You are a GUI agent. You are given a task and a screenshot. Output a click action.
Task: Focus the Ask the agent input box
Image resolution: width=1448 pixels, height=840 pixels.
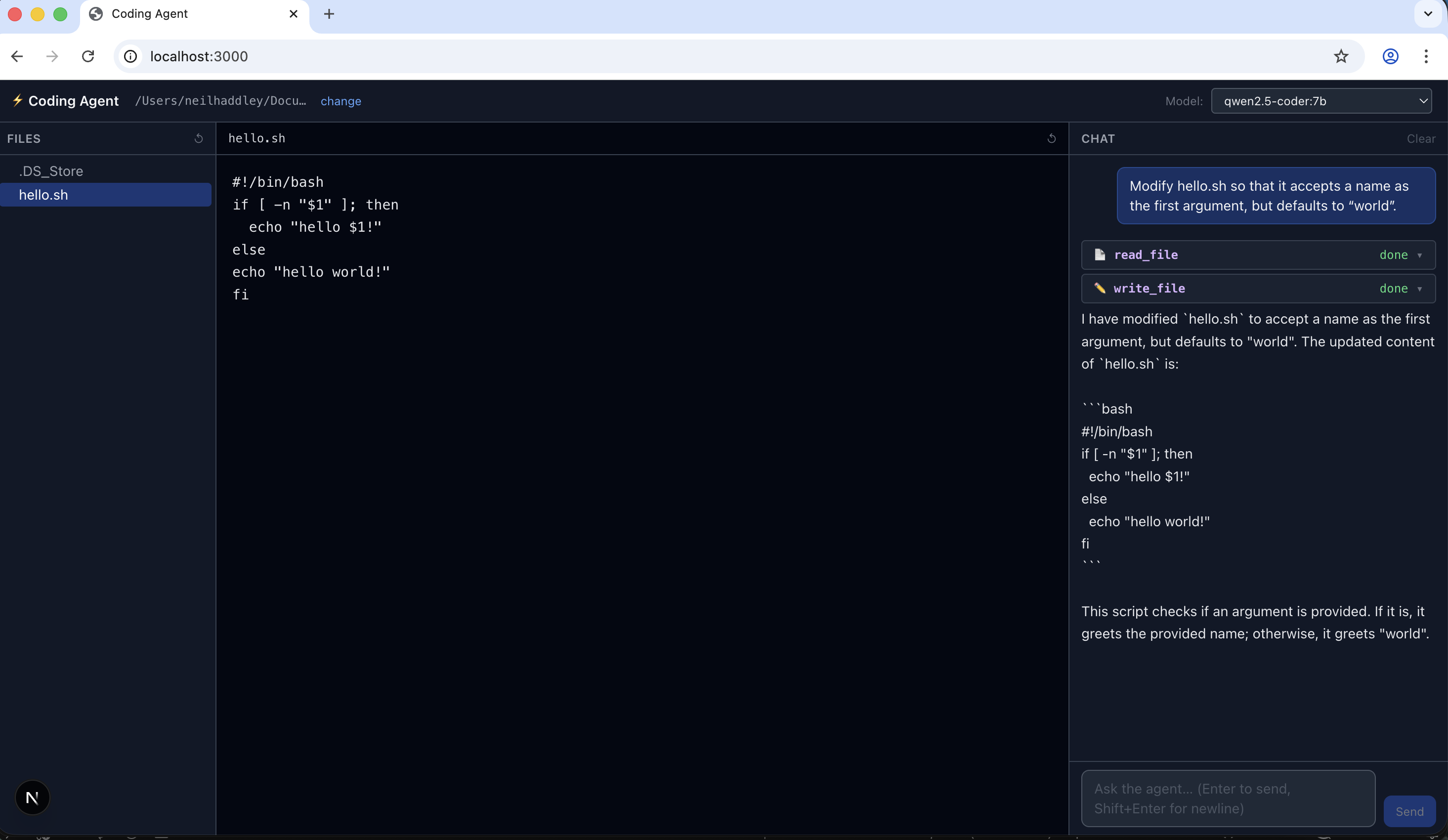(1228, 798)
